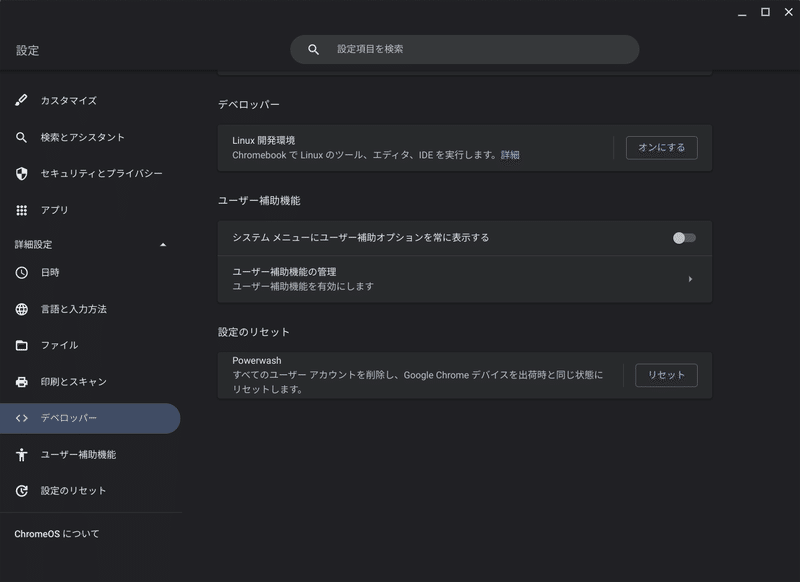Click the 印刷とスキャン printer icon

click(x=21, y=382)
